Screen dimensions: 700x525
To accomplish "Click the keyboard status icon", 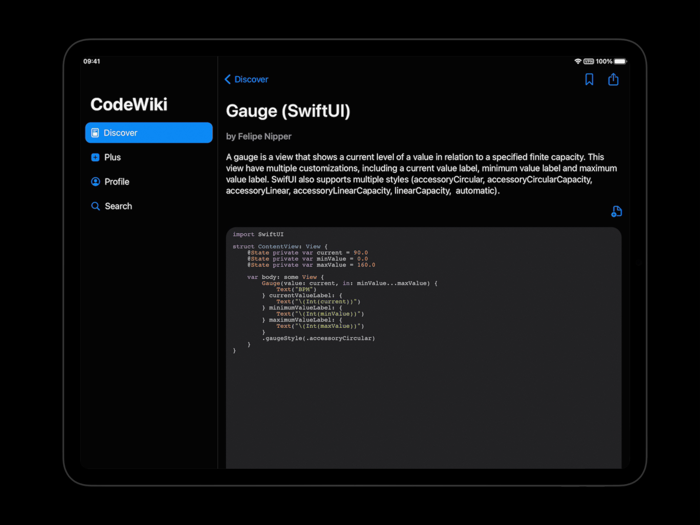I will pos(589,61).
